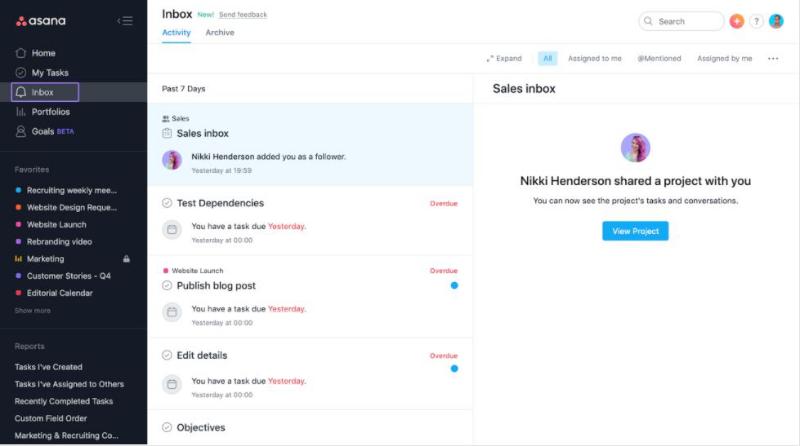Screen dimensions: 800x446
Task: Click unread blue dot on Publish blog post
Action: (x=454, y=285)
